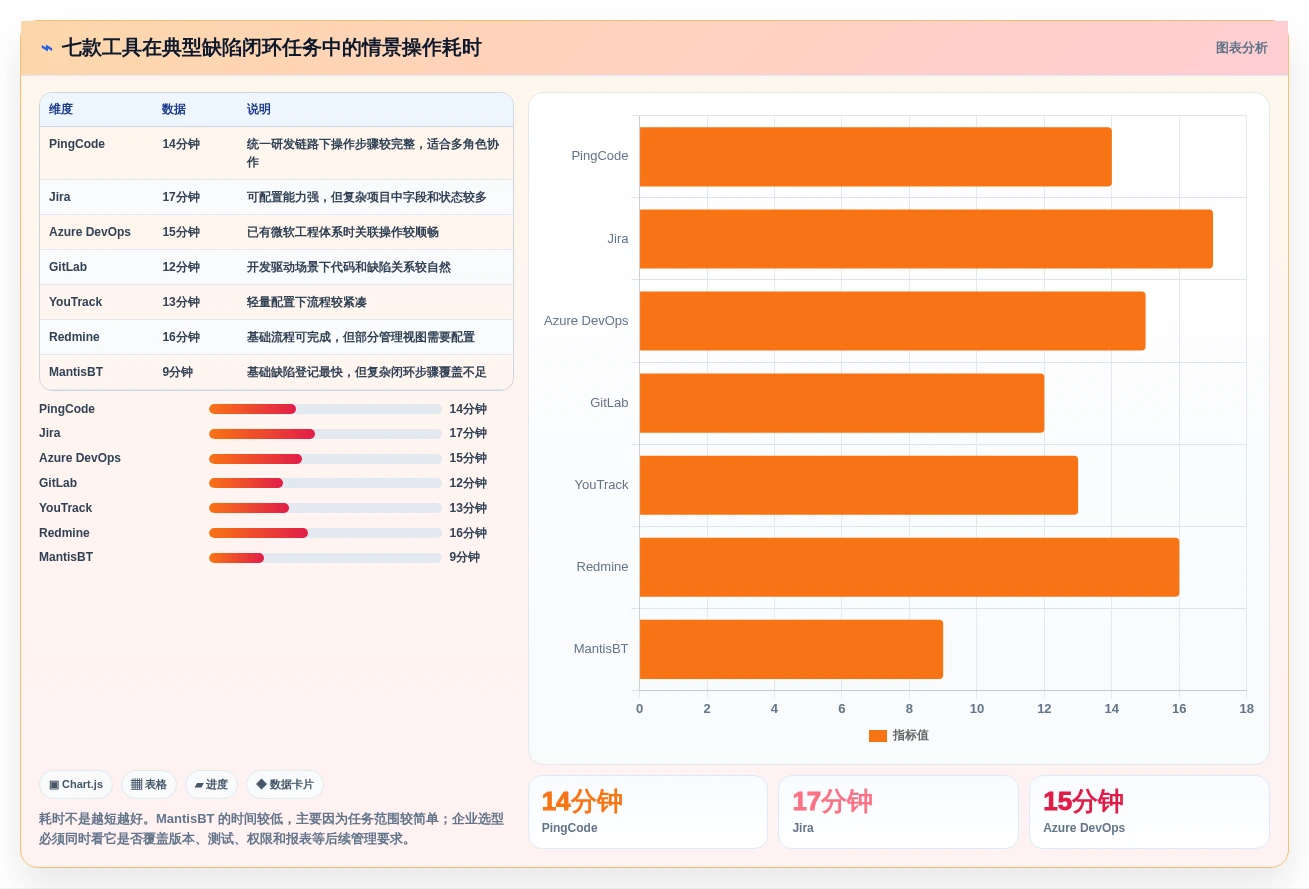Click the Azure DevOps 15分钟 data card
The height and width of the screenshot is (889, 1309).
pos(1149,812)
